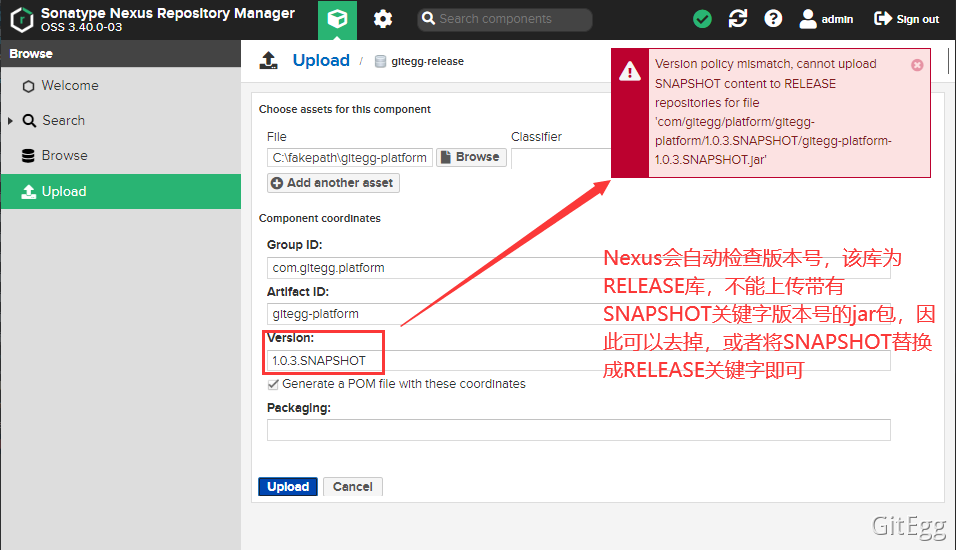Viewport: 956px width, 550px height.
Task: Click the upload icon beside page title
Action: [x=268, y=60]
